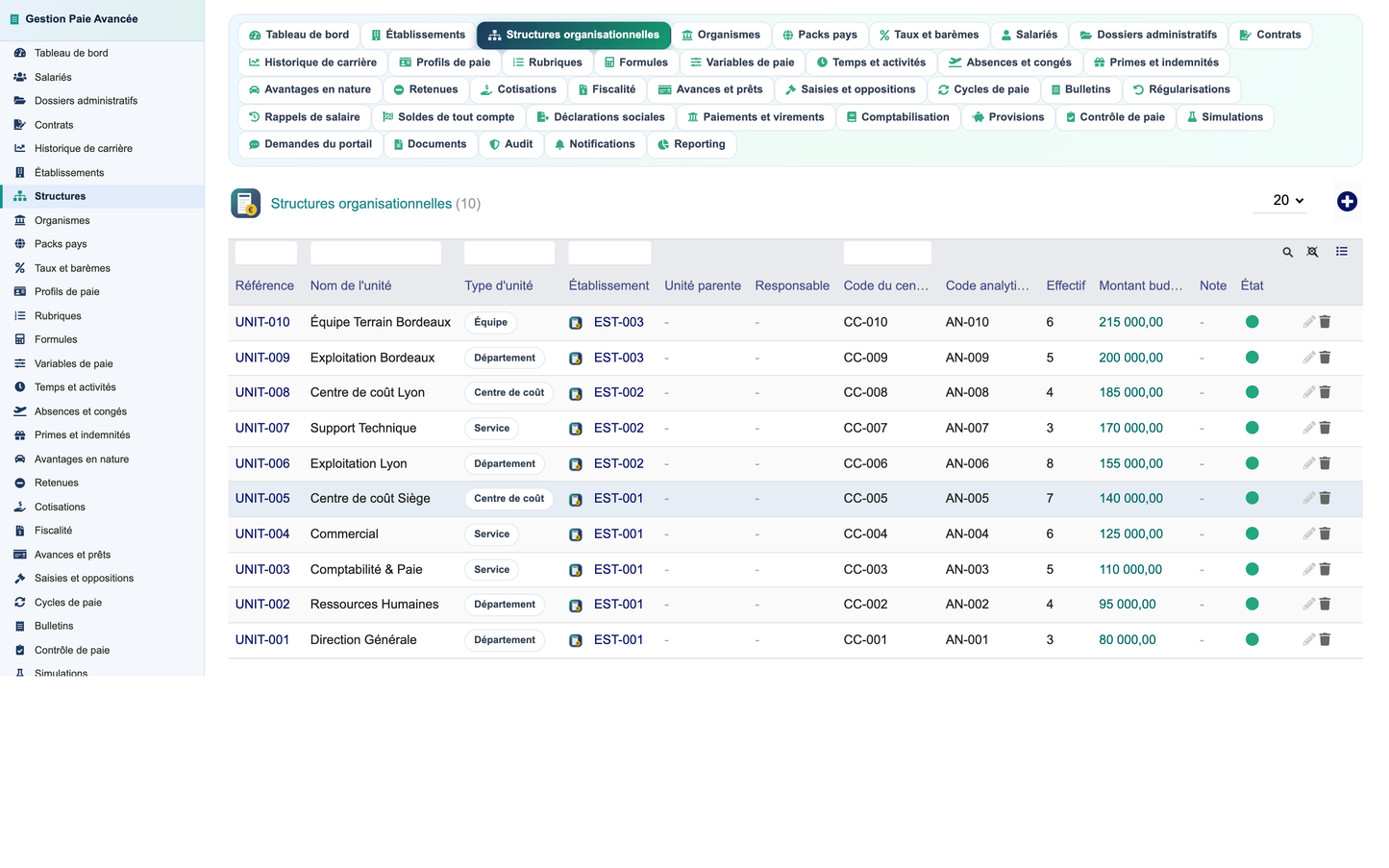Select Rubriques in the left sidebar

(58, 315)
